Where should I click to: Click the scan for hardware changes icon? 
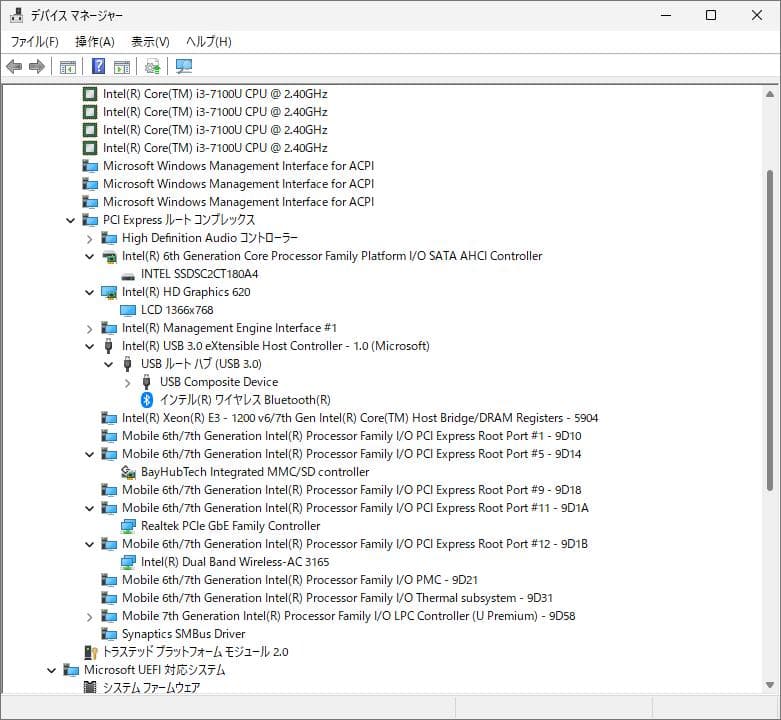pyautogui.click(x=184, y=66)
